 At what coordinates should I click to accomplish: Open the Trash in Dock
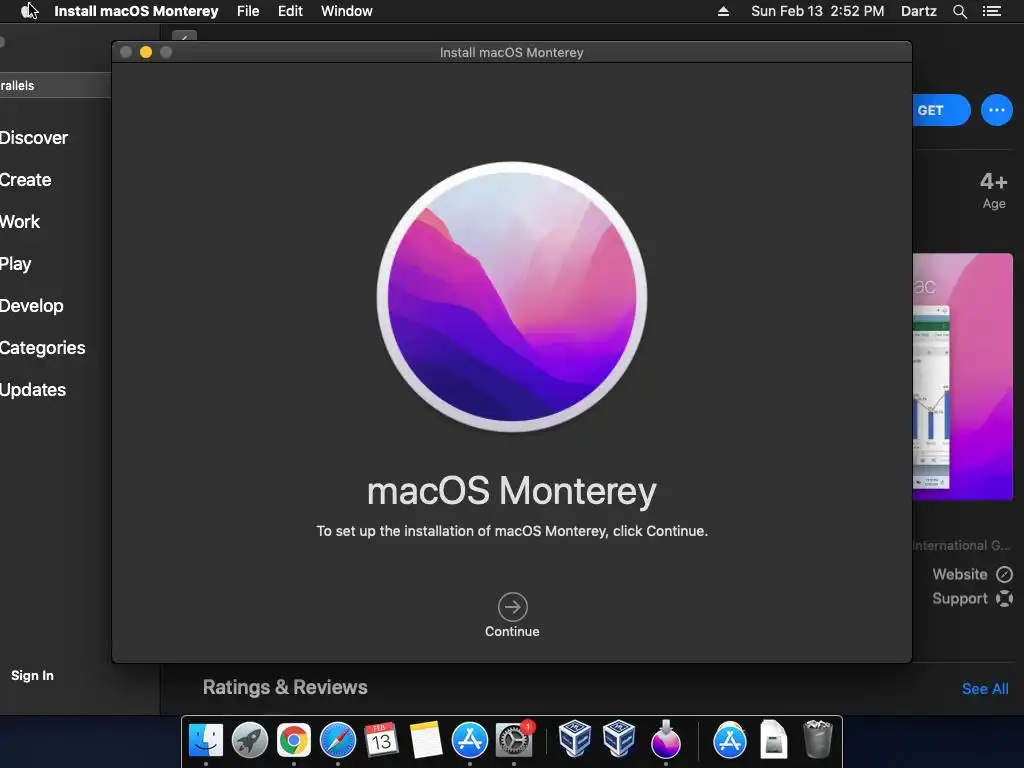(818, 739)
